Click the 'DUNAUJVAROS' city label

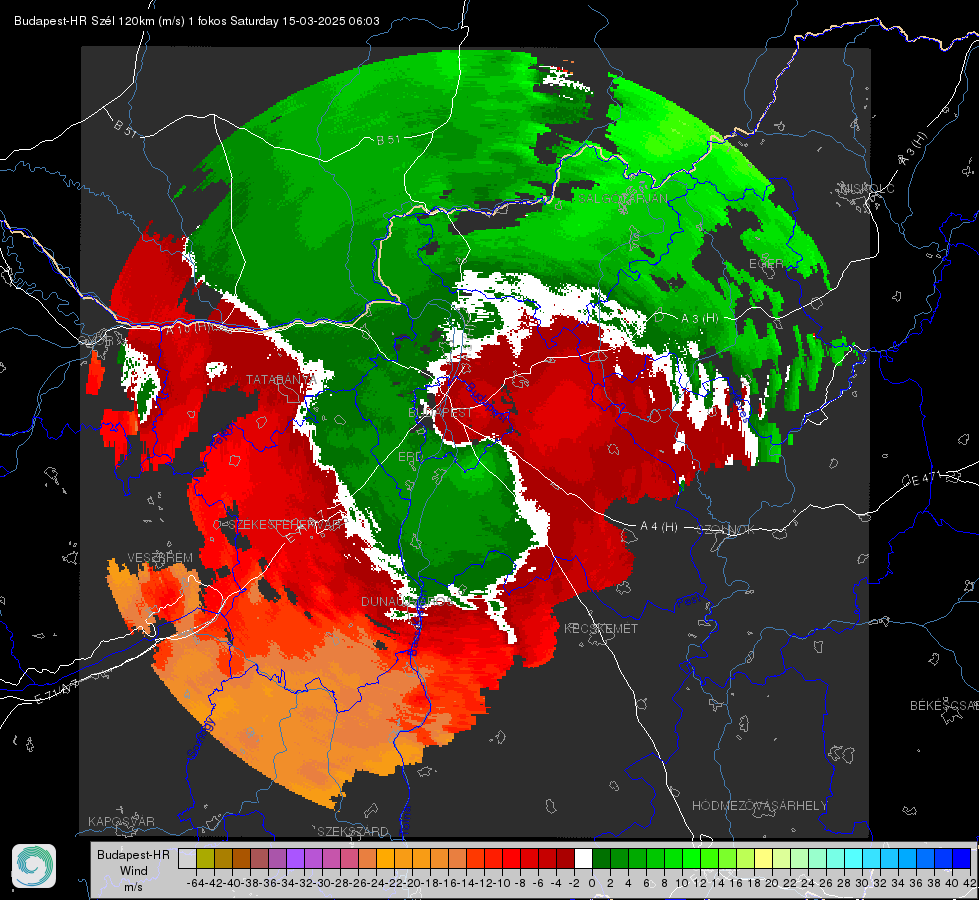point(407,601)
